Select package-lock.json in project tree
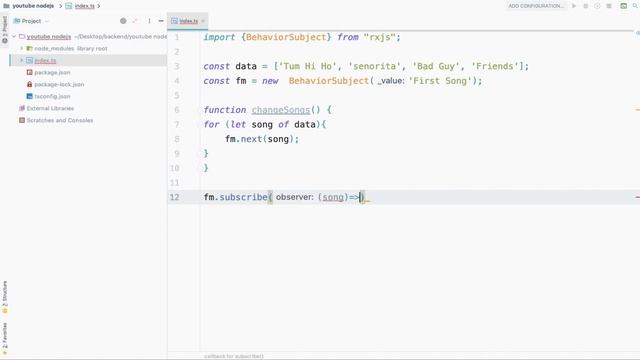The image size is (640, 360). [x=59, y=84]
